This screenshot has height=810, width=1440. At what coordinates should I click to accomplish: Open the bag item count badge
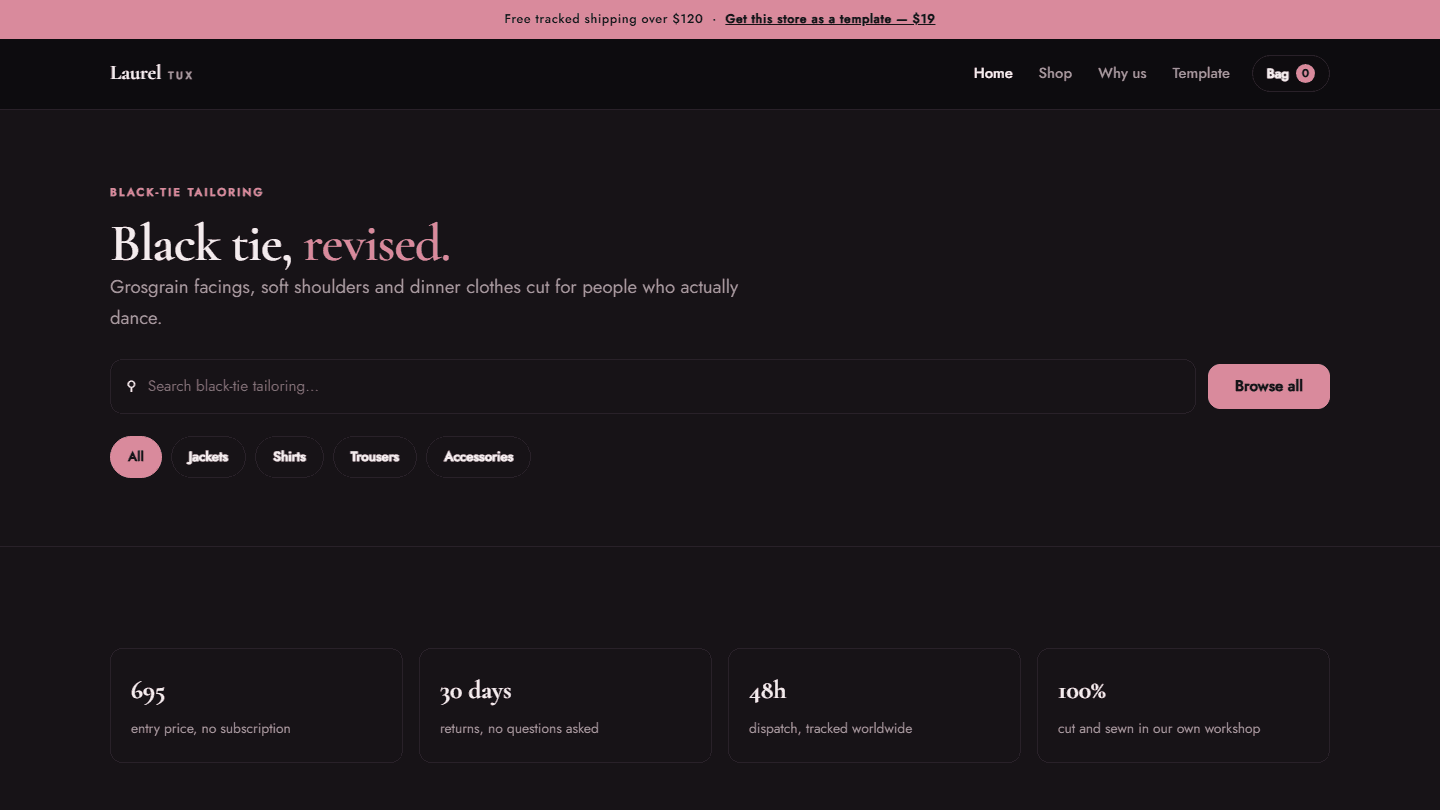coord(1305,73)
